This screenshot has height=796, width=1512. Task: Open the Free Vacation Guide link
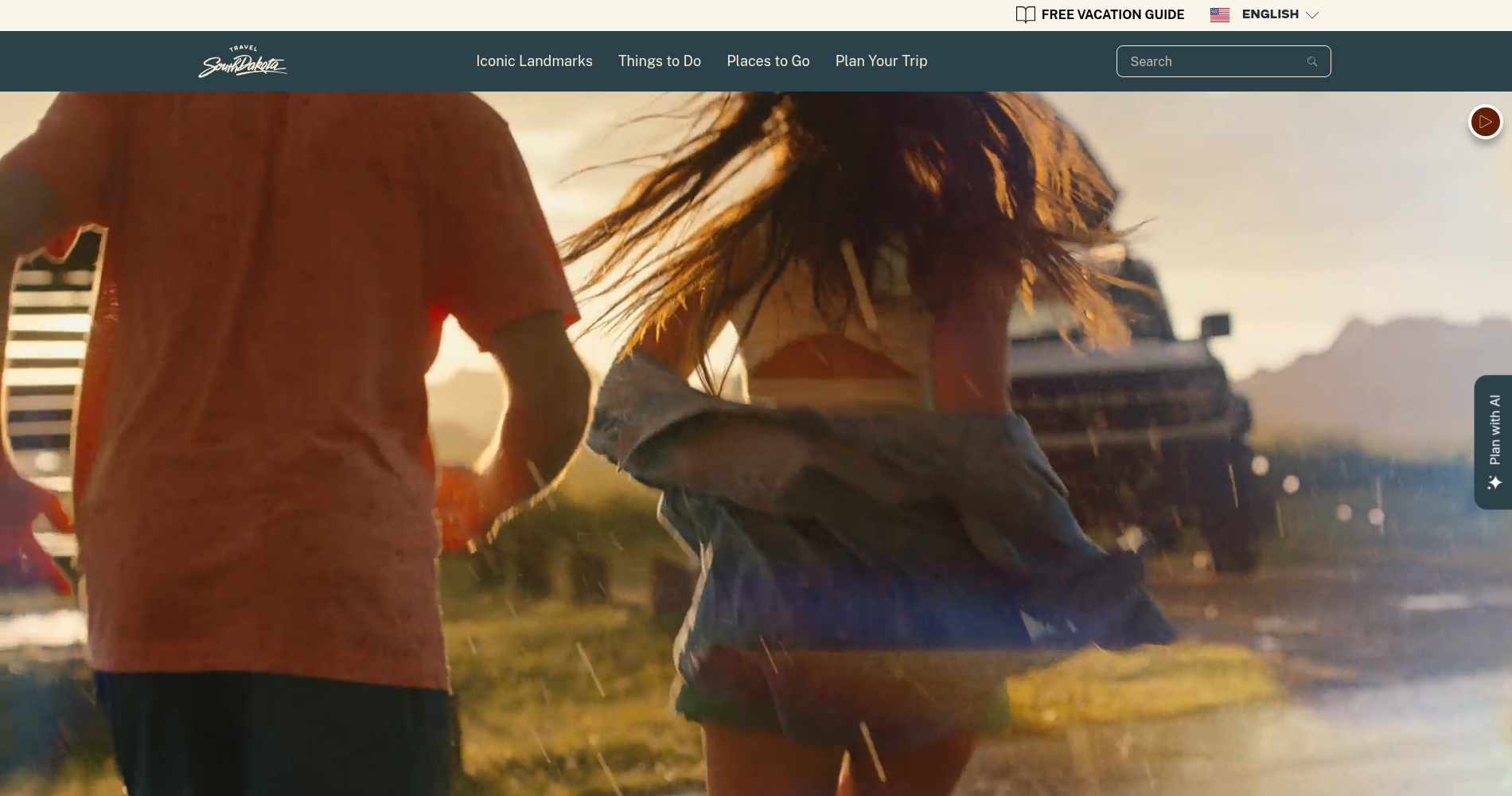[x=1100, y=14]
